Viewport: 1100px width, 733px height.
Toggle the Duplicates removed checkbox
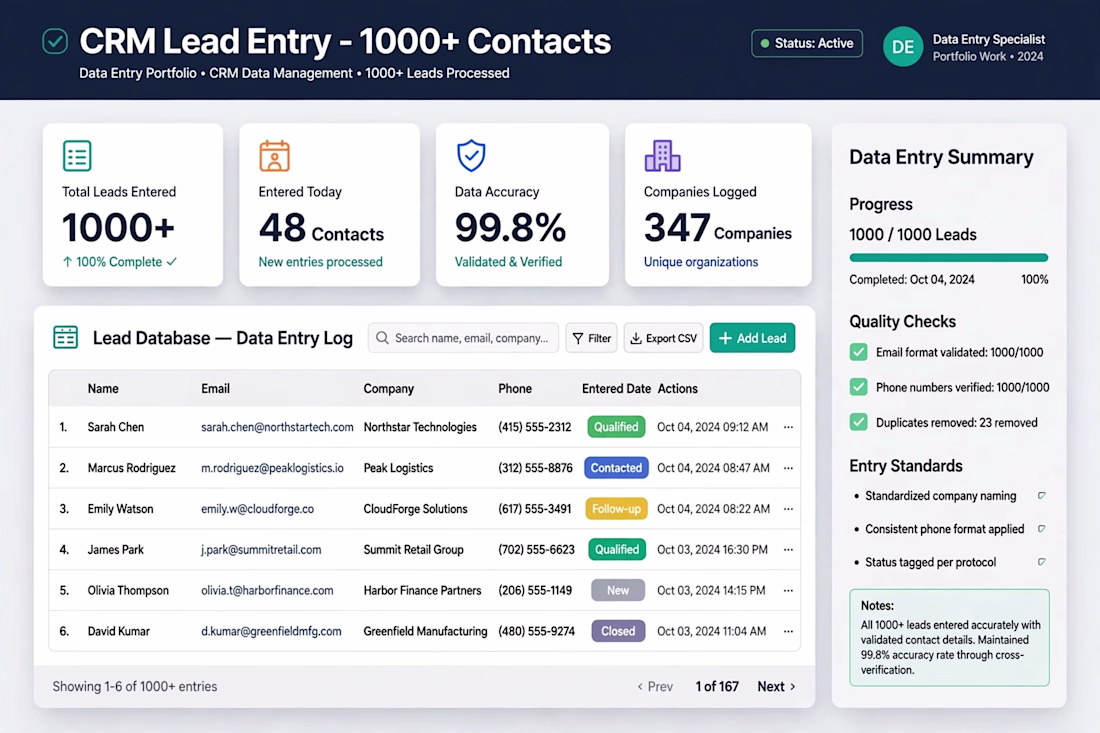[x=859, y=422]
